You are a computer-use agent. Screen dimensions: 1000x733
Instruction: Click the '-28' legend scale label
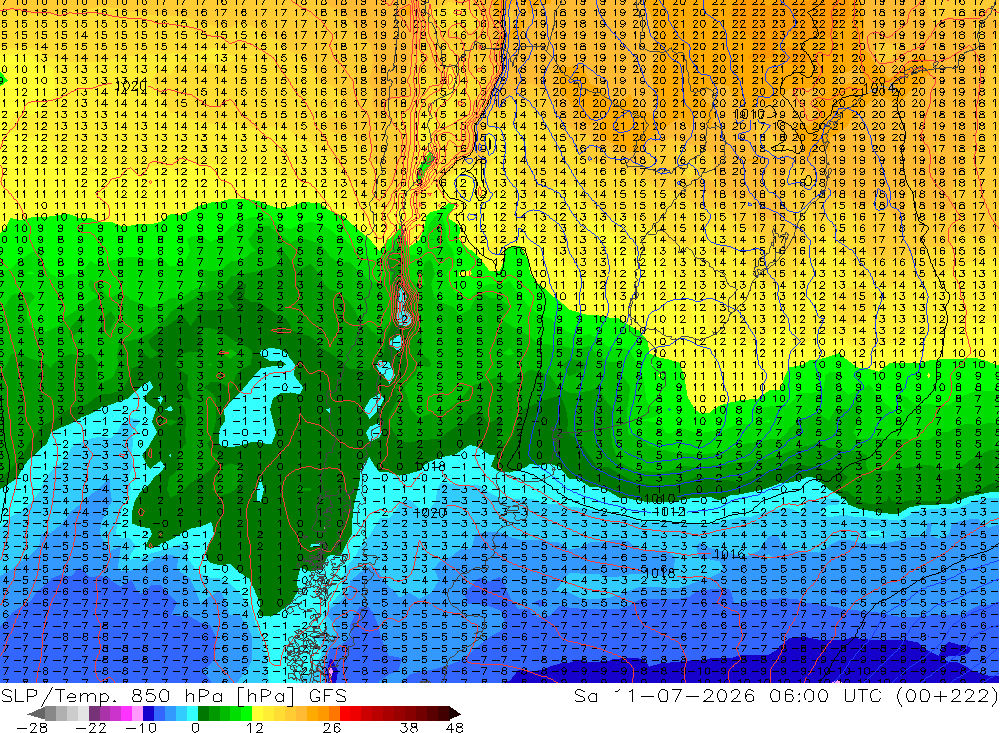32,727
